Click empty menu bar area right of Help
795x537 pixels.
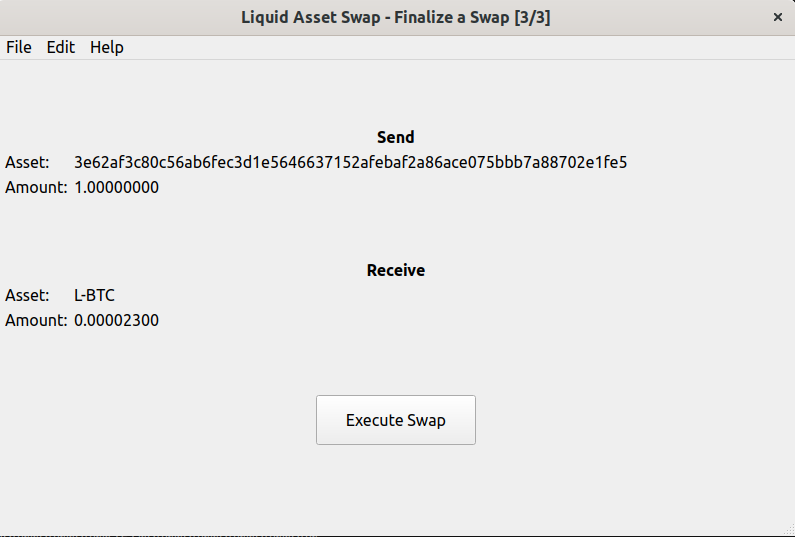pyautogui.click(x=450, y=47)
